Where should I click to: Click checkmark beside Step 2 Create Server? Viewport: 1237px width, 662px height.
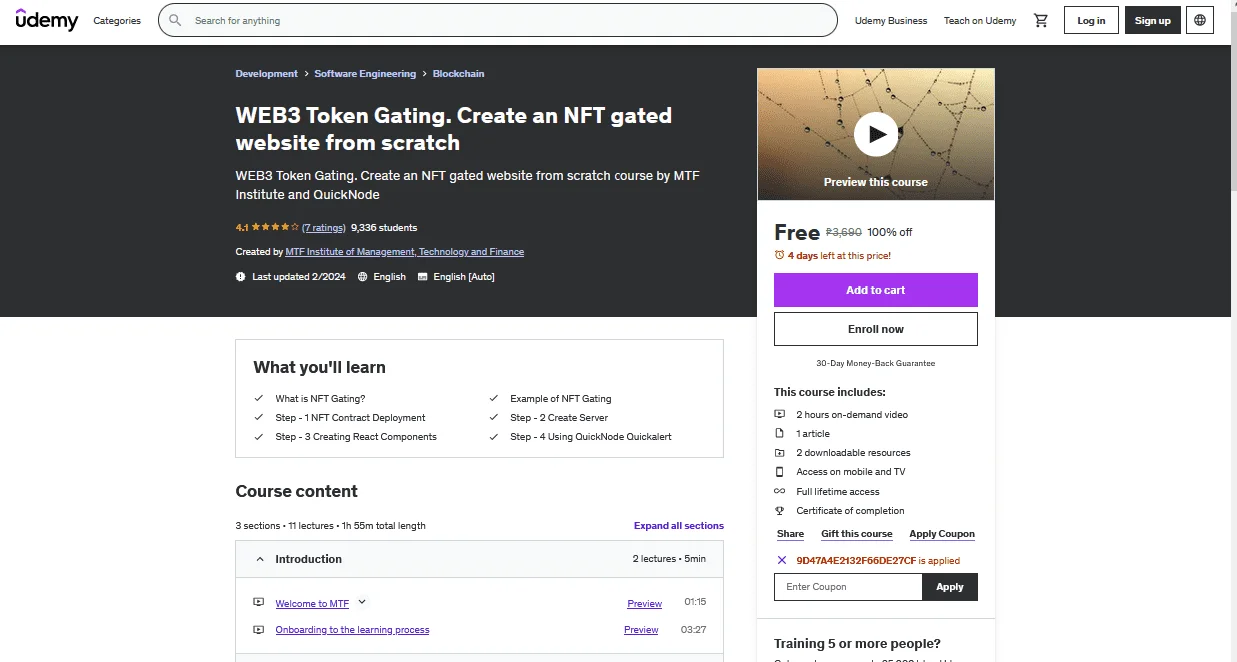(x=494, y=417)
